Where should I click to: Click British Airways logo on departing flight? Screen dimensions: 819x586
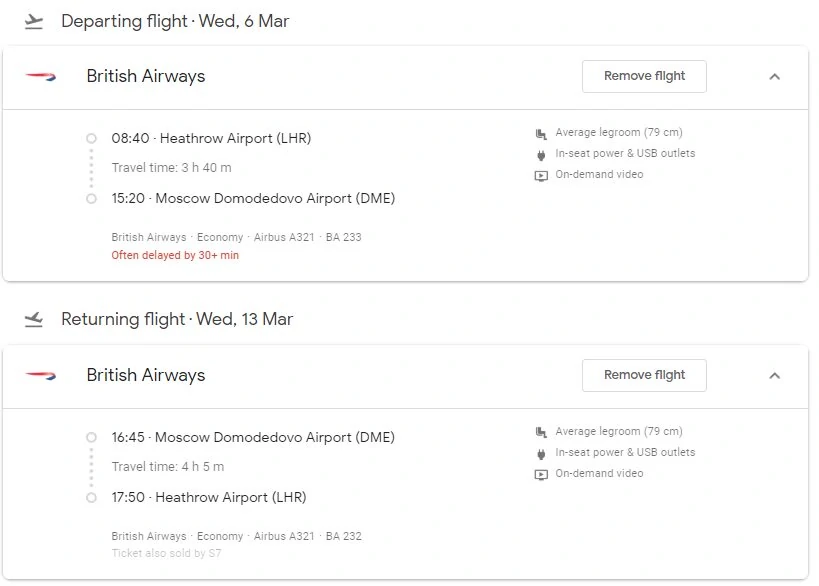coord(41,77)
